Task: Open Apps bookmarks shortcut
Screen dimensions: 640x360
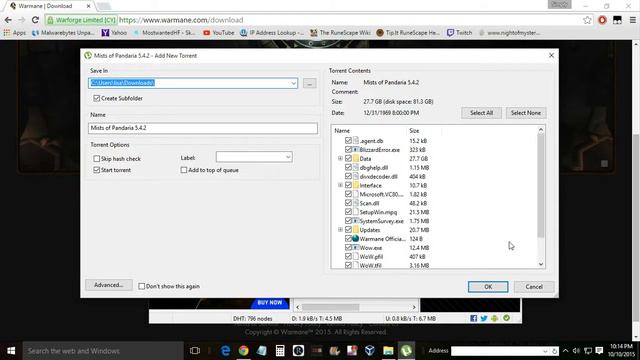Action: coord(14,33)
